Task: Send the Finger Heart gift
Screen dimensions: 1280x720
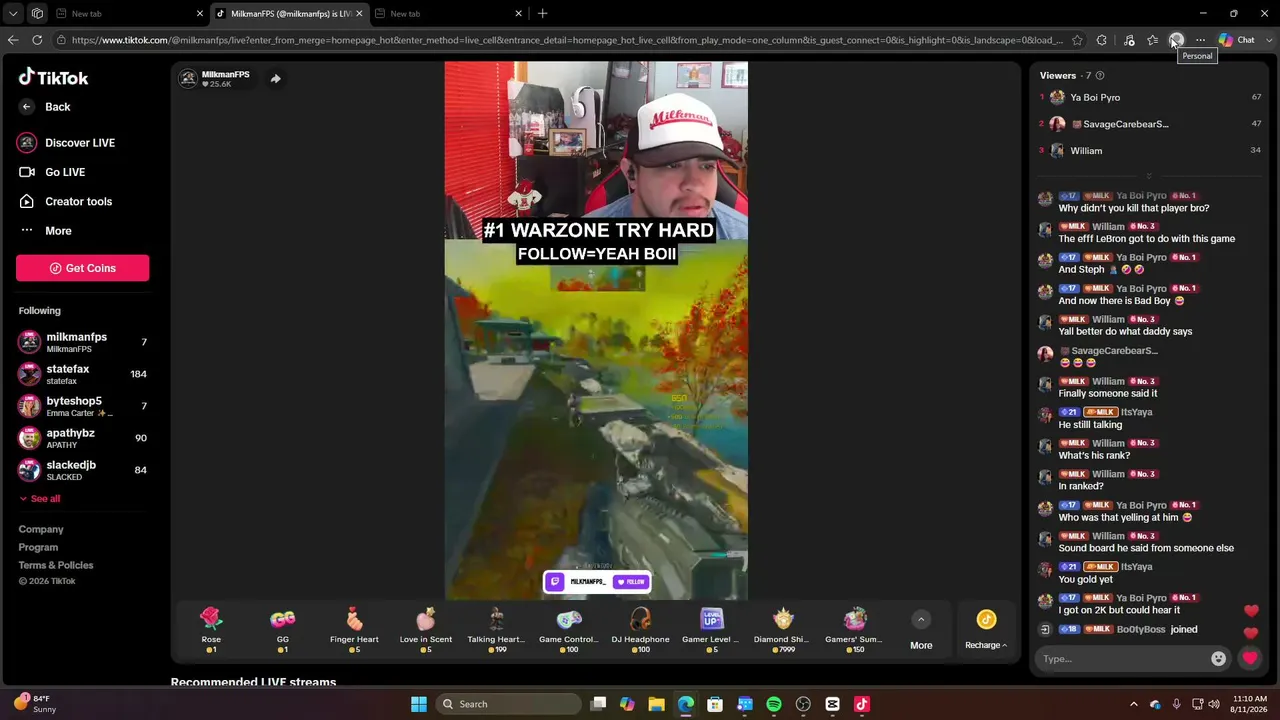Action: click(x=354, y=630)
